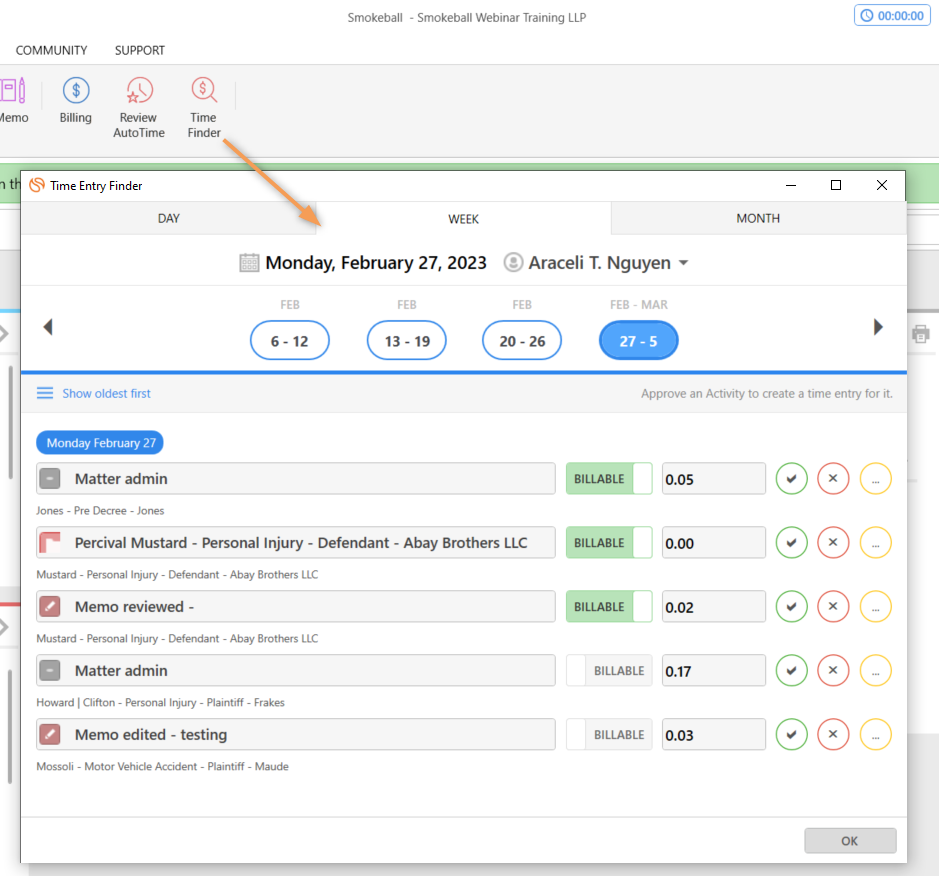This screenshot has height=876, width=939.
Task: Approve the Jones Matter admin activity
Action: pos(792,479)
